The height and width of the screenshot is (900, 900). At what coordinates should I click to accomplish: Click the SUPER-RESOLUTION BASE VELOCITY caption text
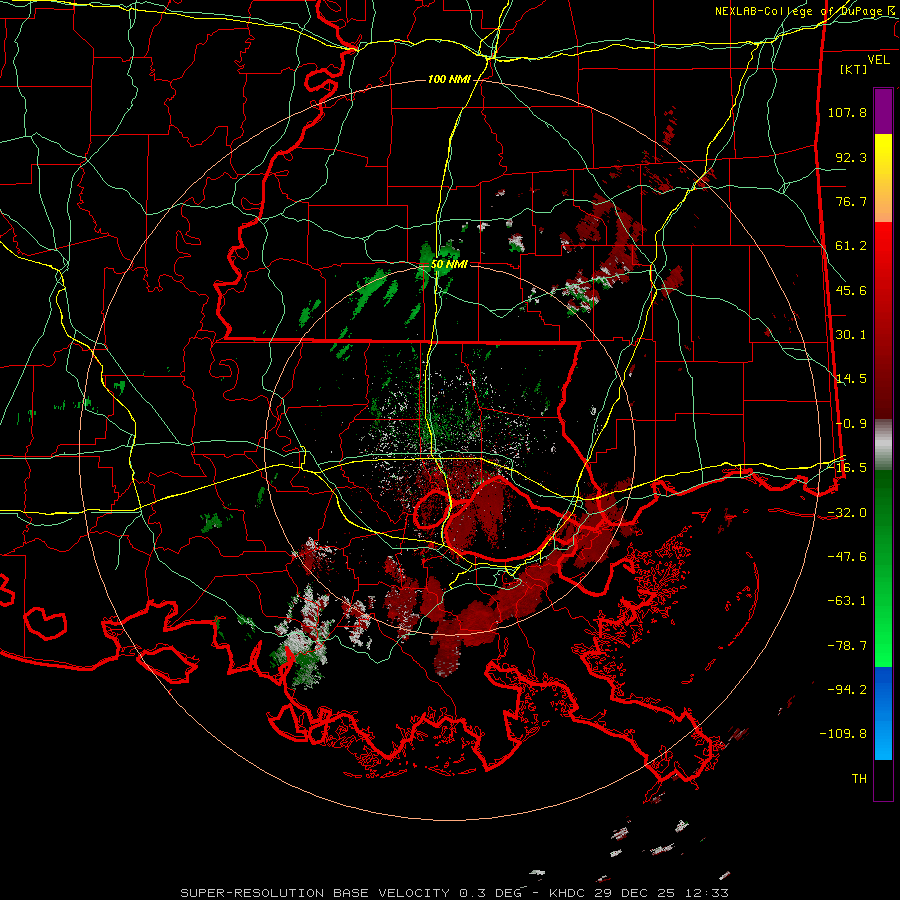tap(315, 893)
